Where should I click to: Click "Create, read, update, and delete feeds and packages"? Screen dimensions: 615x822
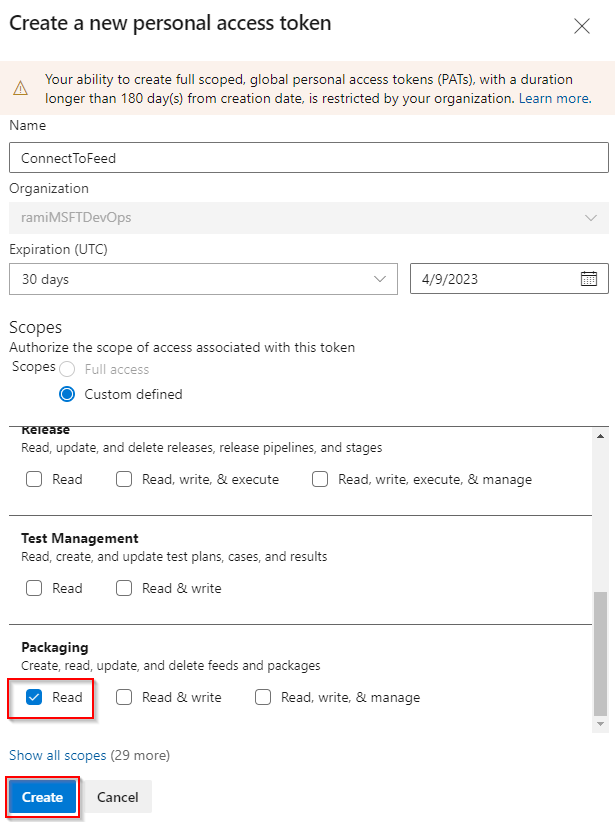(x=170, y=665)
